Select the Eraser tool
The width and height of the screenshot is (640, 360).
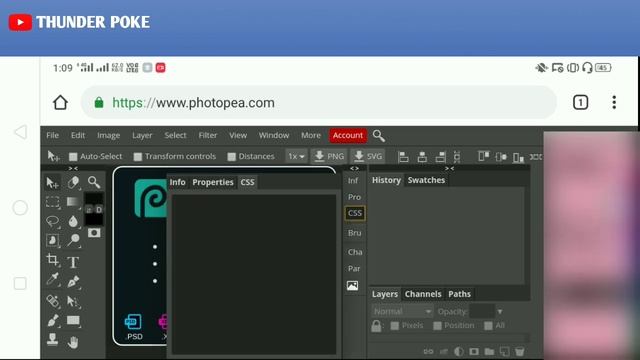[x=73, y=182]
